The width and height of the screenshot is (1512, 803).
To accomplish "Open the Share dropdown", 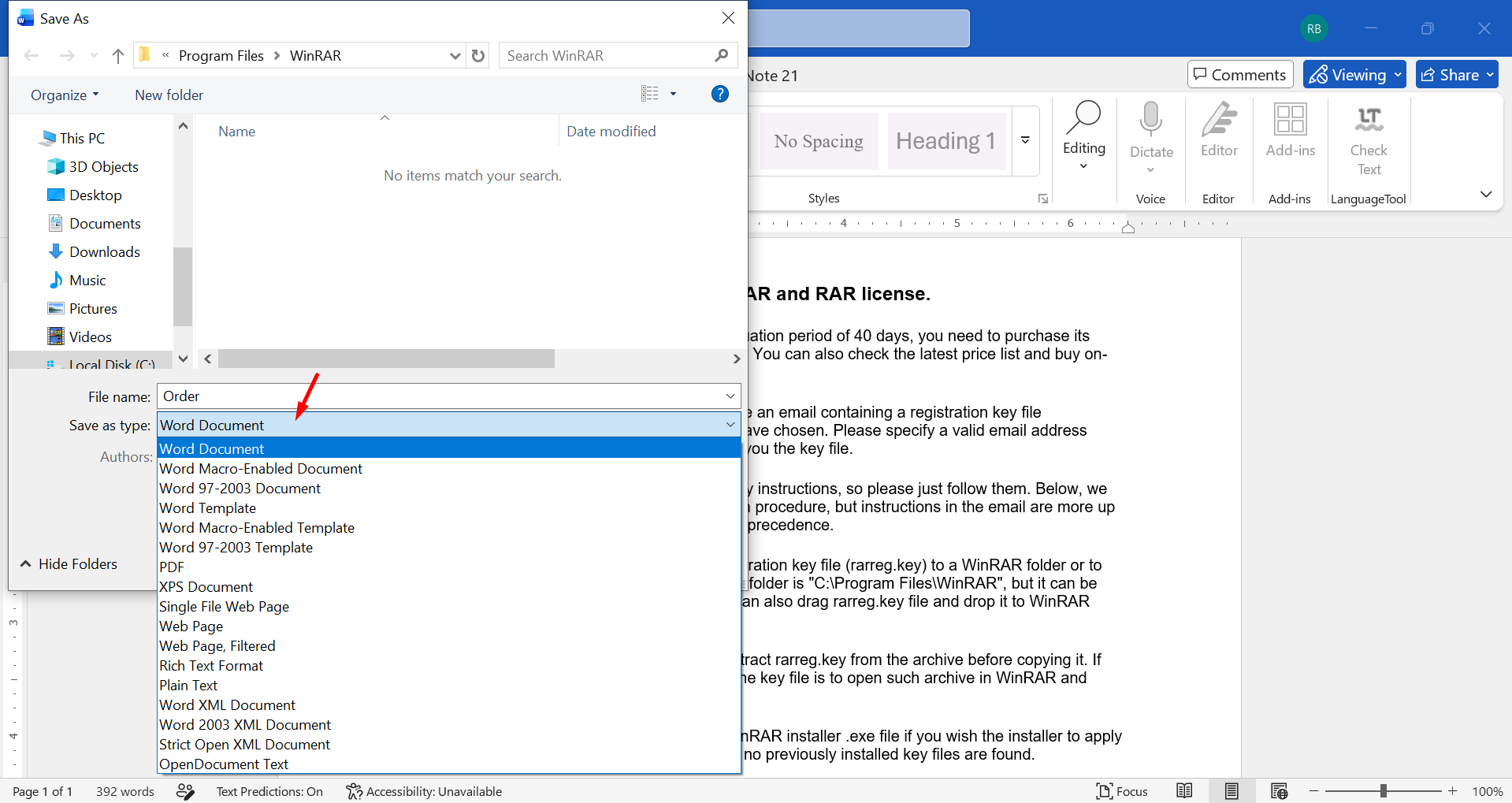I will point(1490,75).
